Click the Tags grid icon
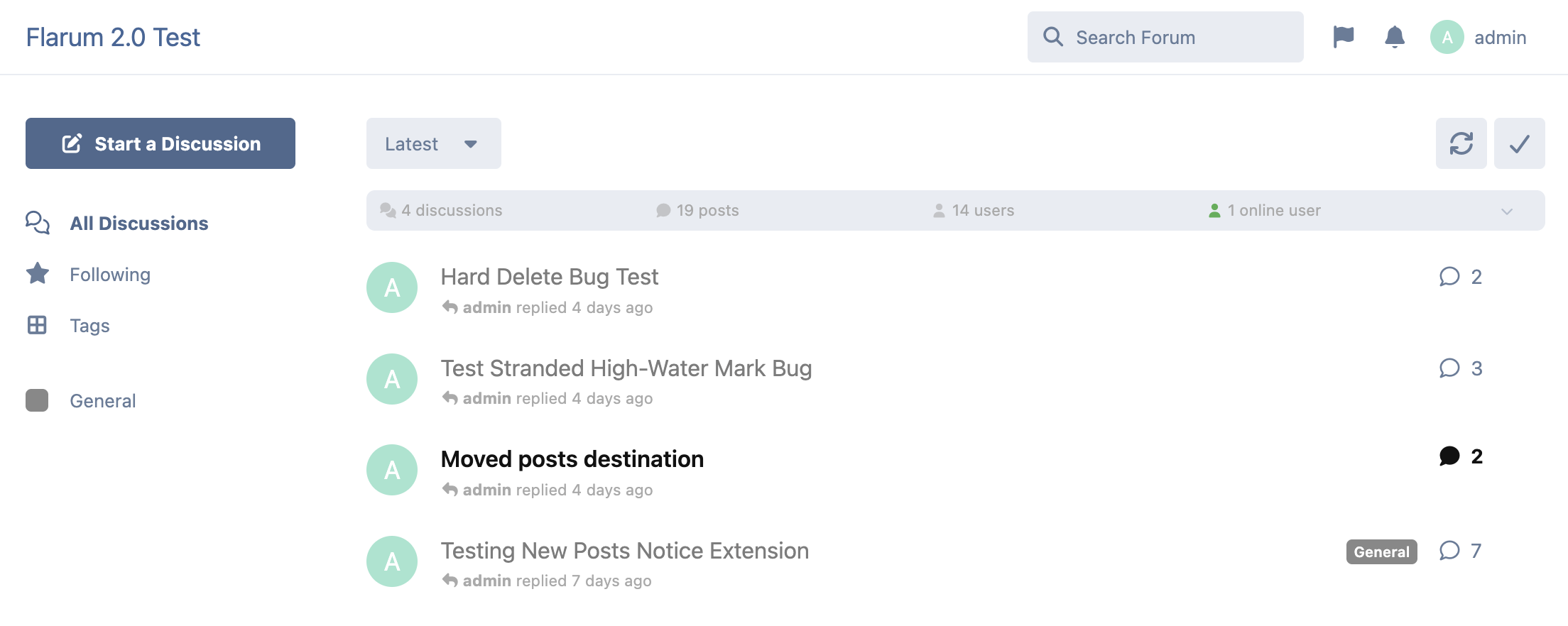Screen dimensions: 1568x626 tap(37, 325)
